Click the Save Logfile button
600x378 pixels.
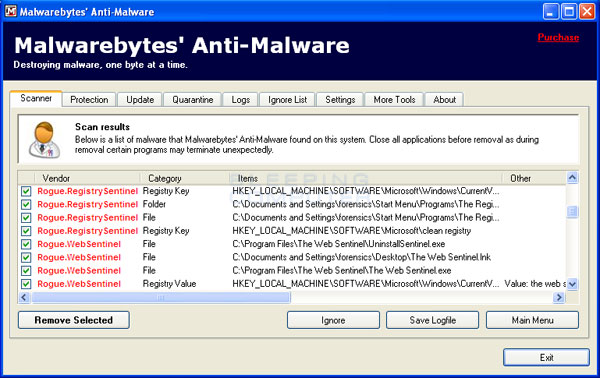click(432, 320)
